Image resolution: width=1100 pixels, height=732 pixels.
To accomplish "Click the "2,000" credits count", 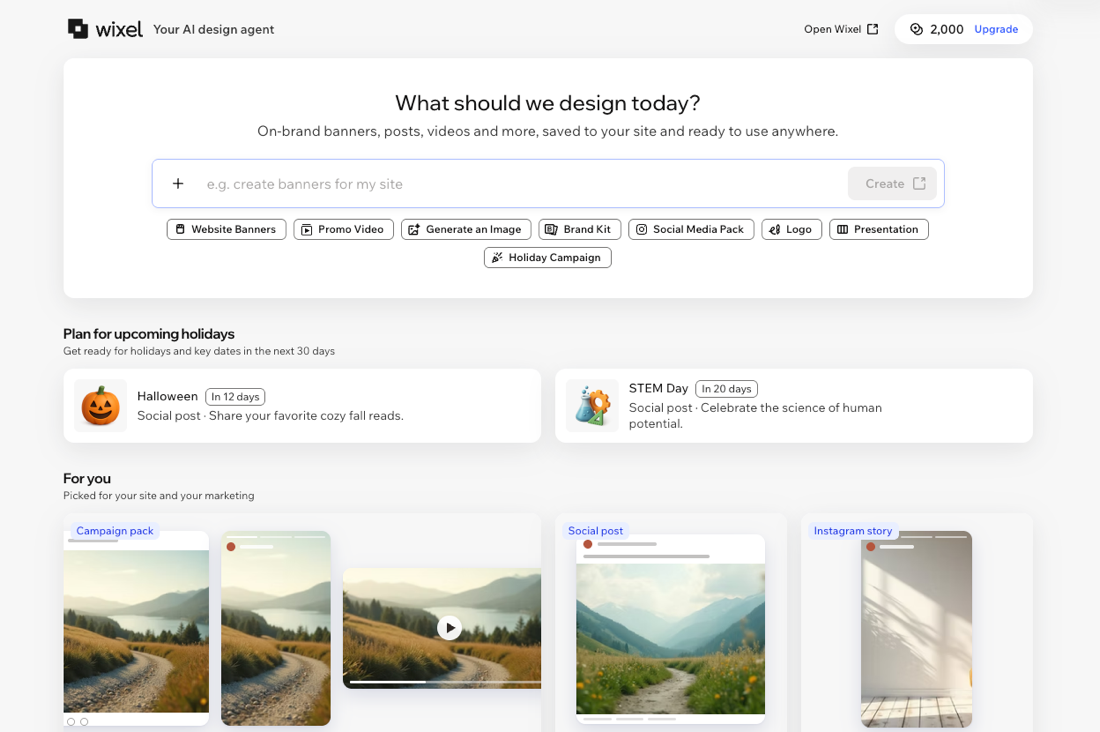I will [x=946, y=29].
